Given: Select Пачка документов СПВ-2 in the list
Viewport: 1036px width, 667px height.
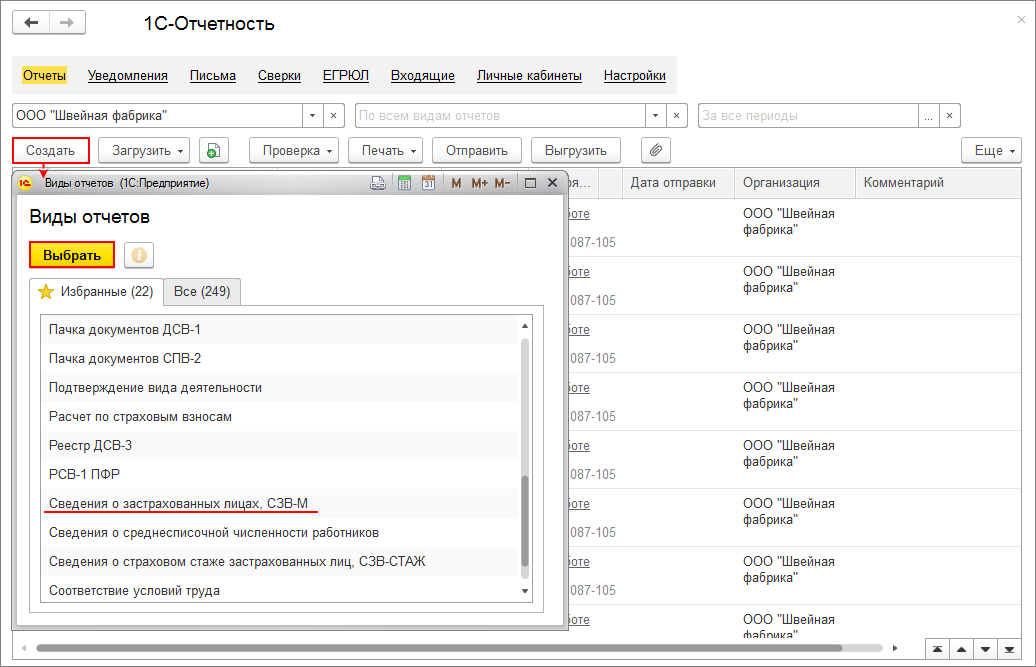Looking at the screenshot, I should (x=281, y=359).
